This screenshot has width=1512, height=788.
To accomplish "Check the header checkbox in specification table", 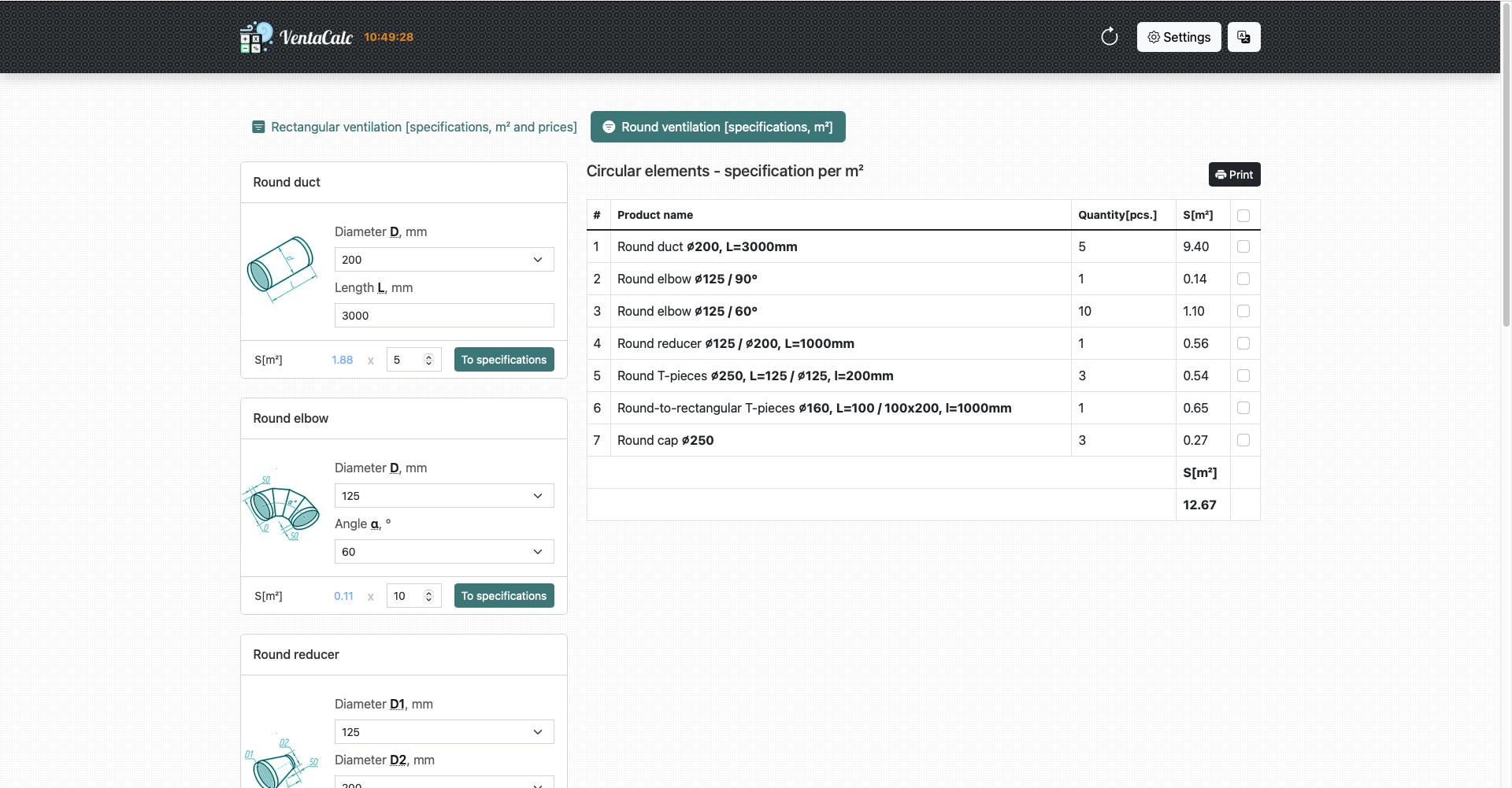I will point(1244,215).
